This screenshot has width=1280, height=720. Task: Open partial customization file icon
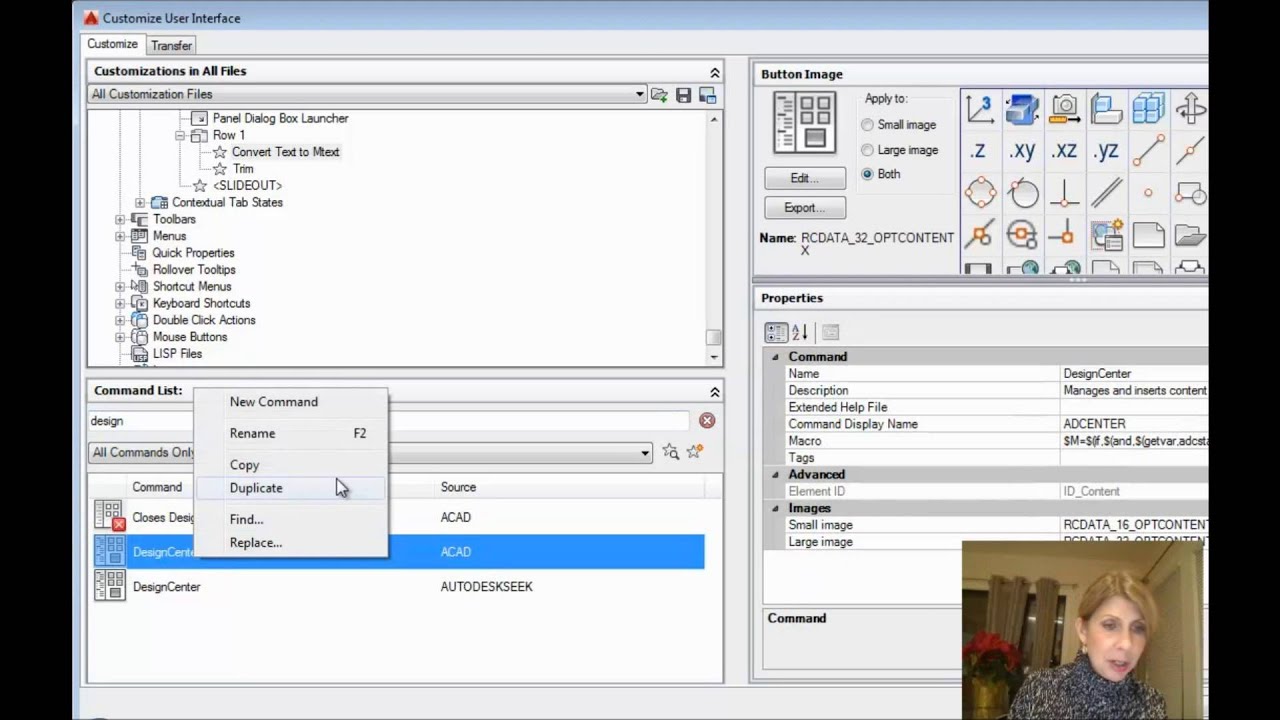click(659, 95)
